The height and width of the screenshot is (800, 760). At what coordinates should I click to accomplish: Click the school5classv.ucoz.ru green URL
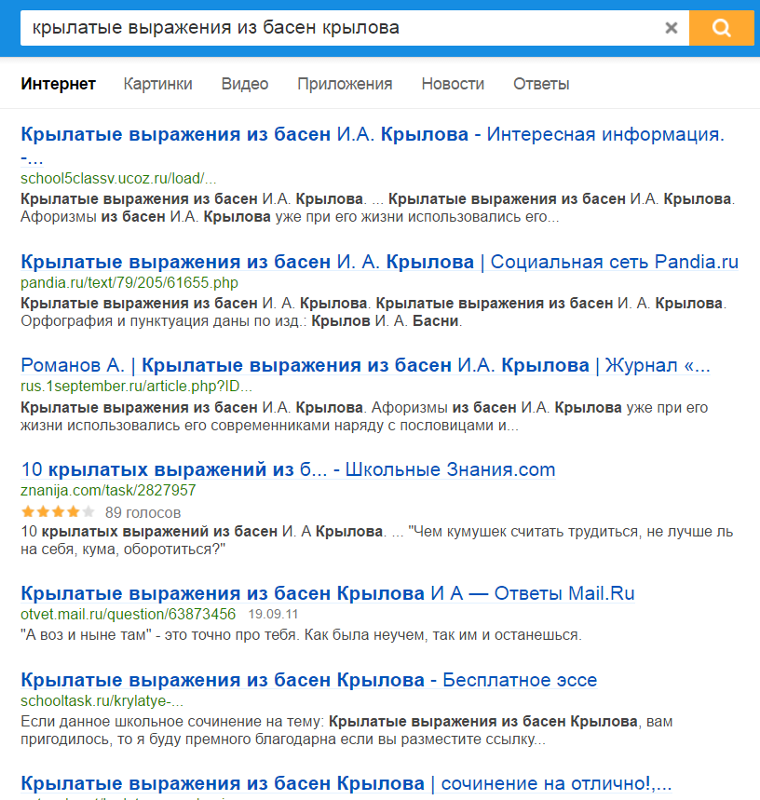pos(118,178)
